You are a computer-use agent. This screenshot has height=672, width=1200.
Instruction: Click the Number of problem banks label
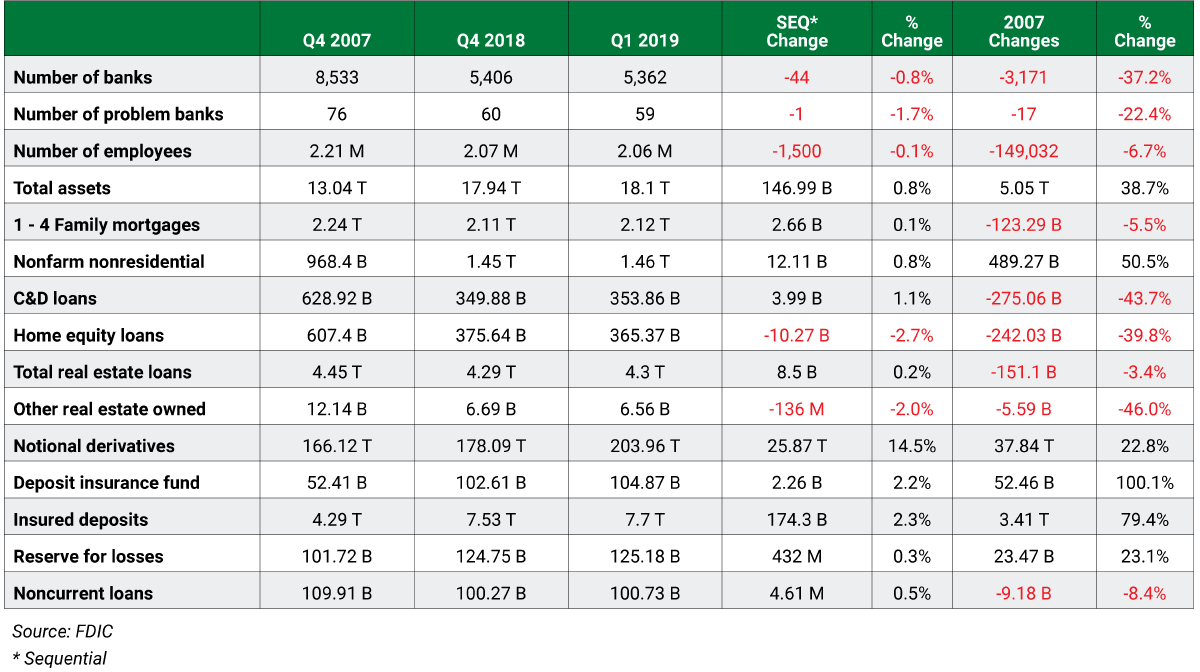coord(118,114)
